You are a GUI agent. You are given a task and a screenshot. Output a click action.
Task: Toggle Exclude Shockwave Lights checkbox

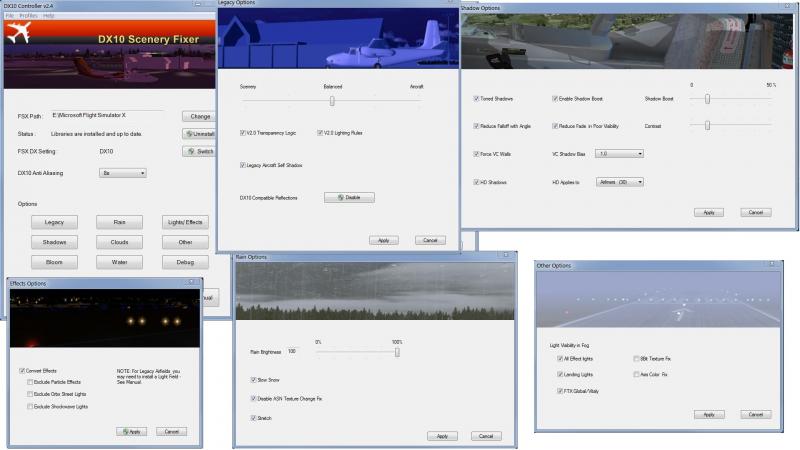(30, 407)
